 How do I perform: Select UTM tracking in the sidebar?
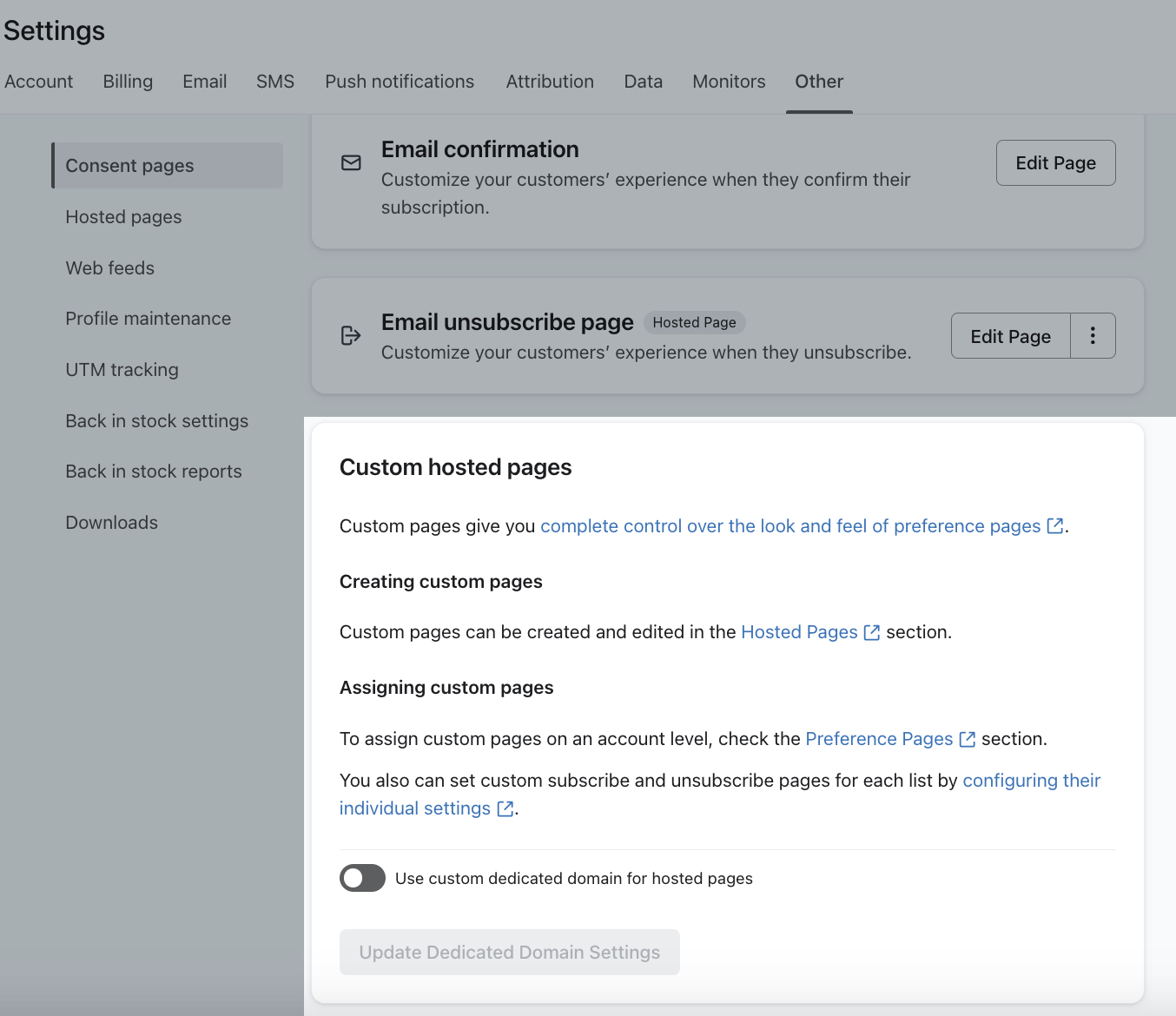pos(122,369)
